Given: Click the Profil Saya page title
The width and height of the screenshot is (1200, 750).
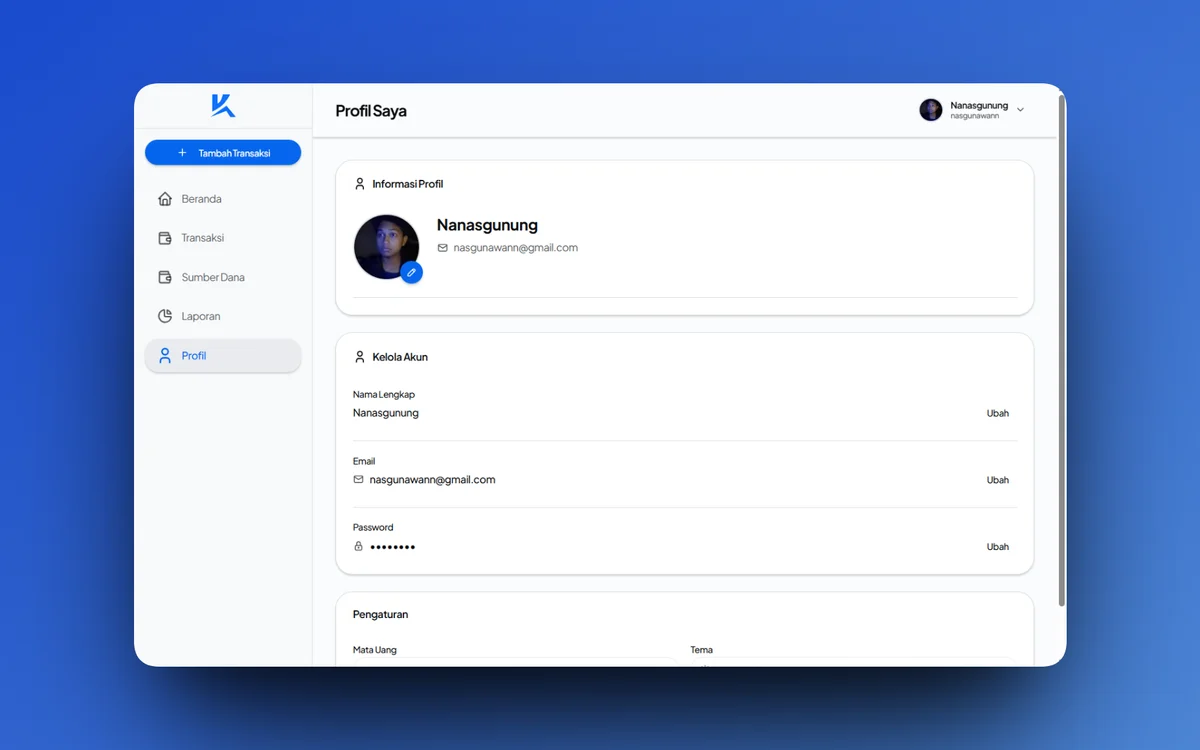Looking at the screenshot, I should tap(371, 111).
